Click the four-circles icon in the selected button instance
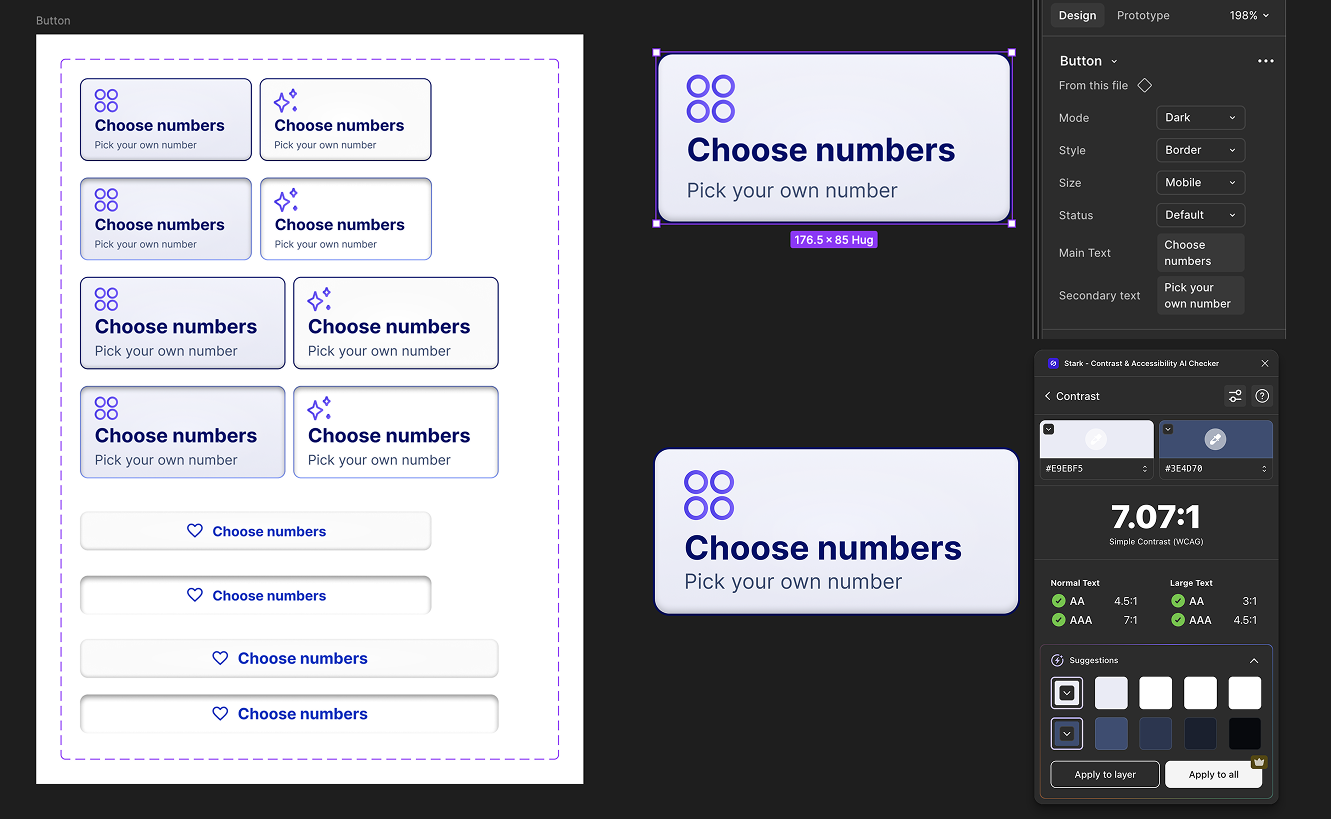Viewport: 1331px width, 819px height. (711, 99)
